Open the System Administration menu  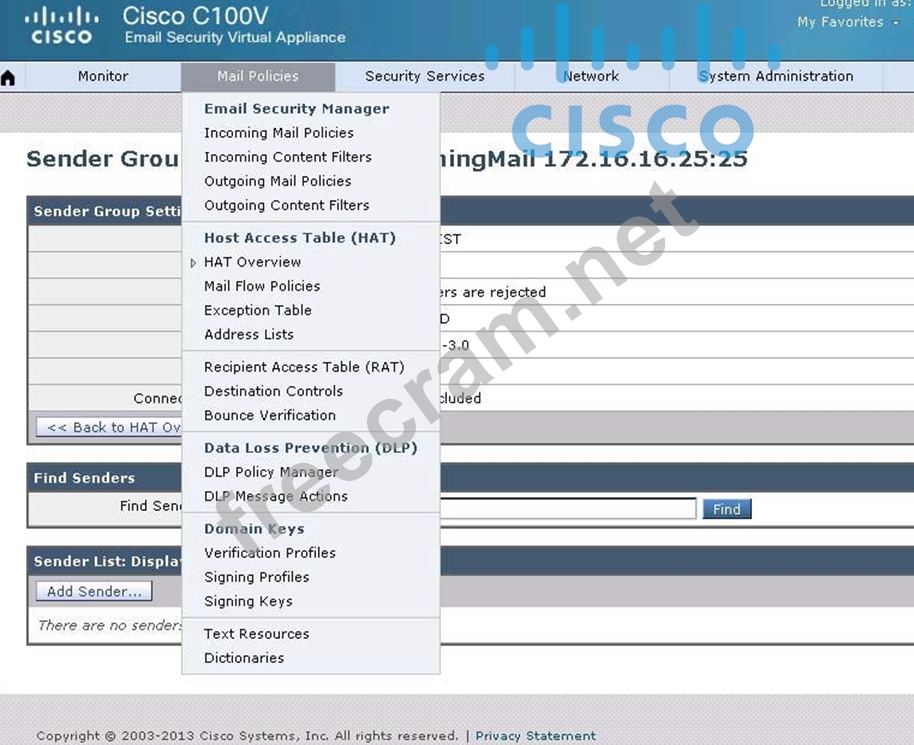pos(776,76)
